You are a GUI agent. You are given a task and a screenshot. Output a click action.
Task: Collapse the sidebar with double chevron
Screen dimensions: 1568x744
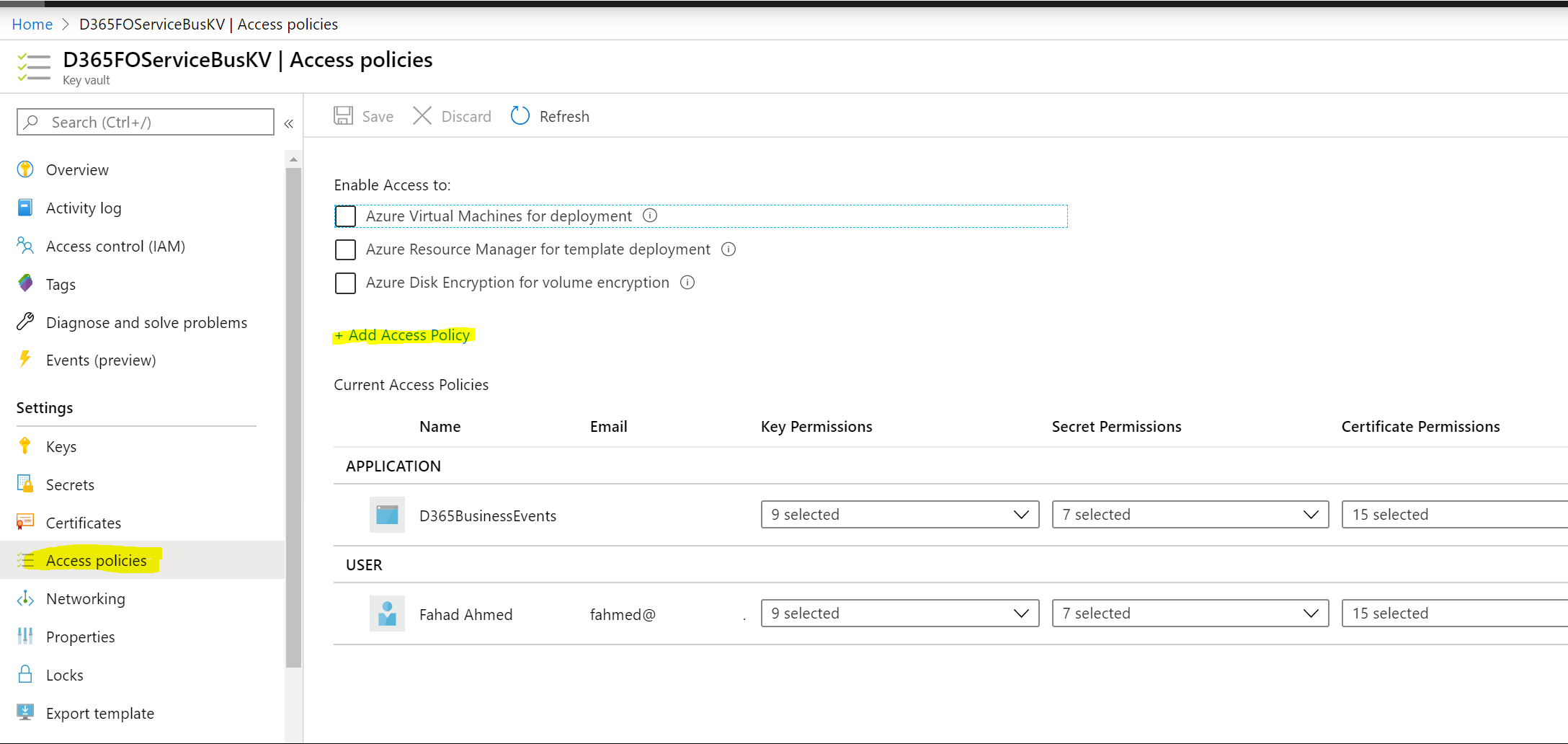click(x=289, y=124)
